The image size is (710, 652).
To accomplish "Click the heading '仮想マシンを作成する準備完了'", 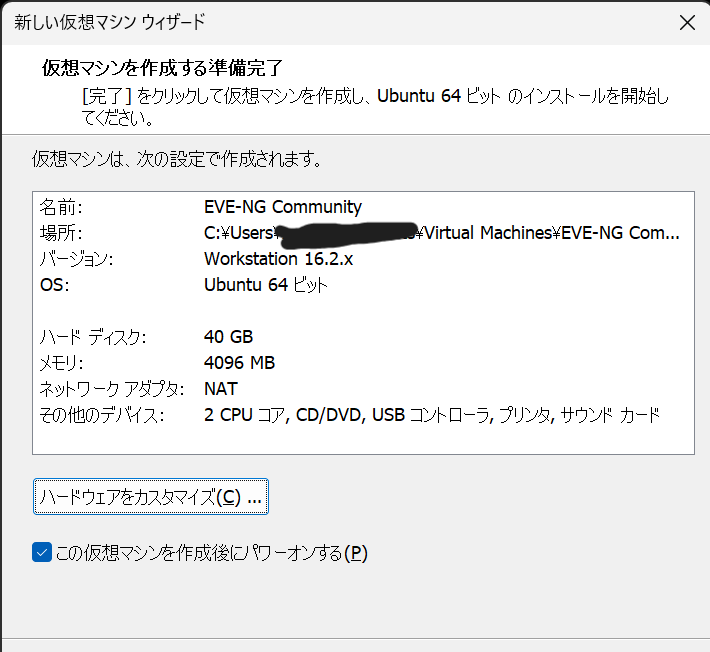I will [162, 68].
